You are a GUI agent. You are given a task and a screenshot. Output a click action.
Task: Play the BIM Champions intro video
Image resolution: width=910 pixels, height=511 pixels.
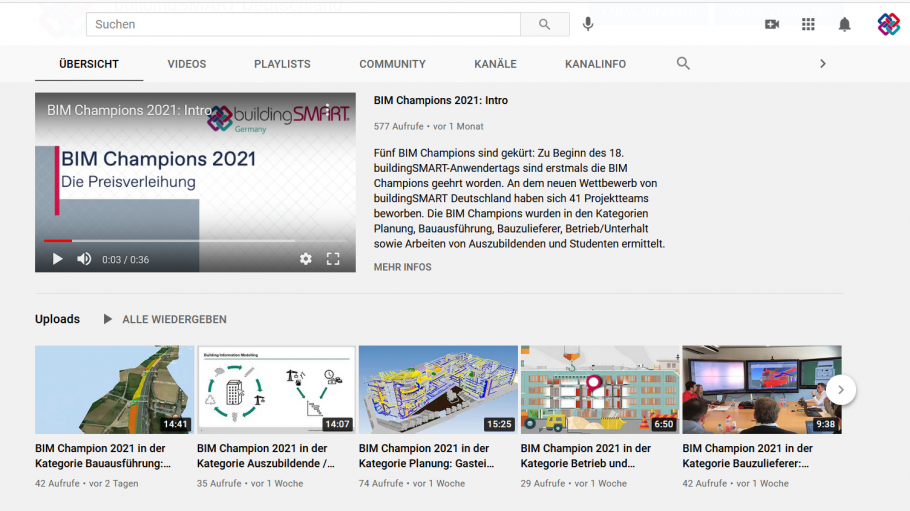coord(57,259)
